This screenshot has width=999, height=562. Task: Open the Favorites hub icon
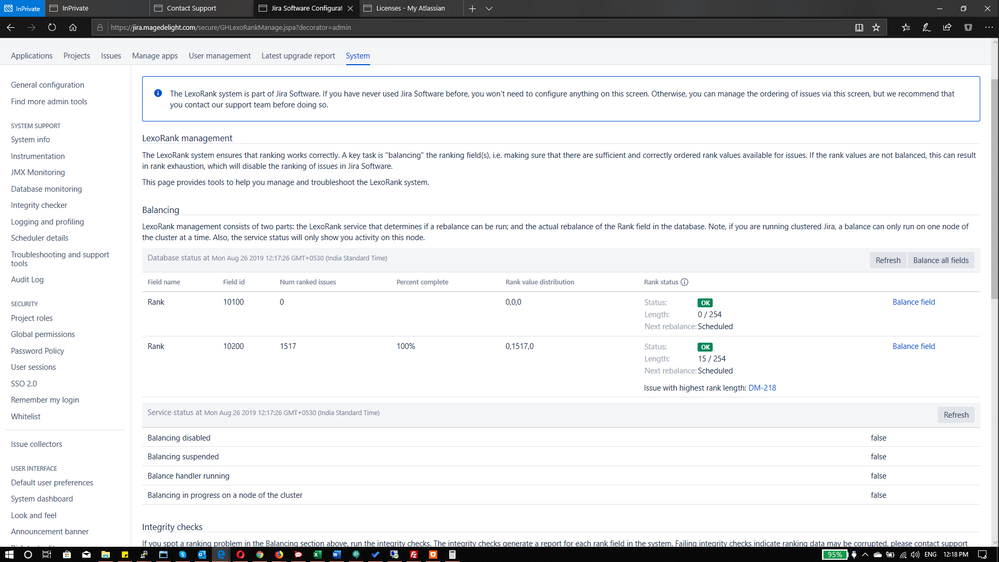click(906, 27)
